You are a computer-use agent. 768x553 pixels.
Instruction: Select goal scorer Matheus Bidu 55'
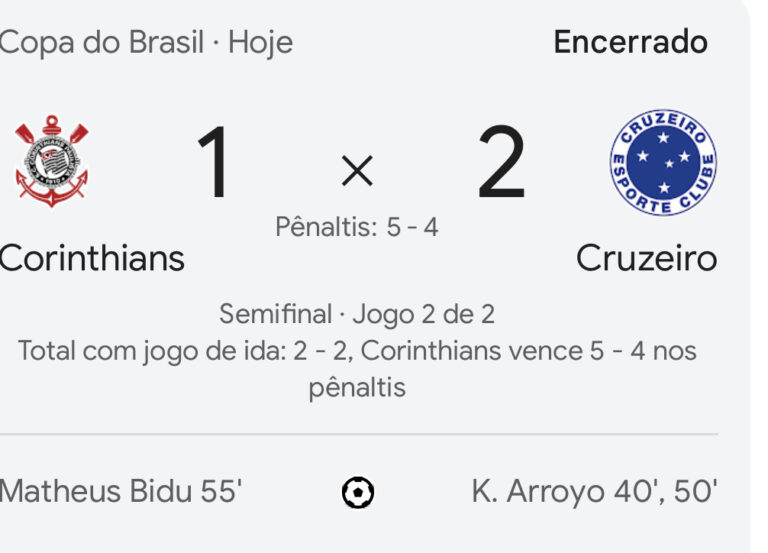click(x=120, y=492)
